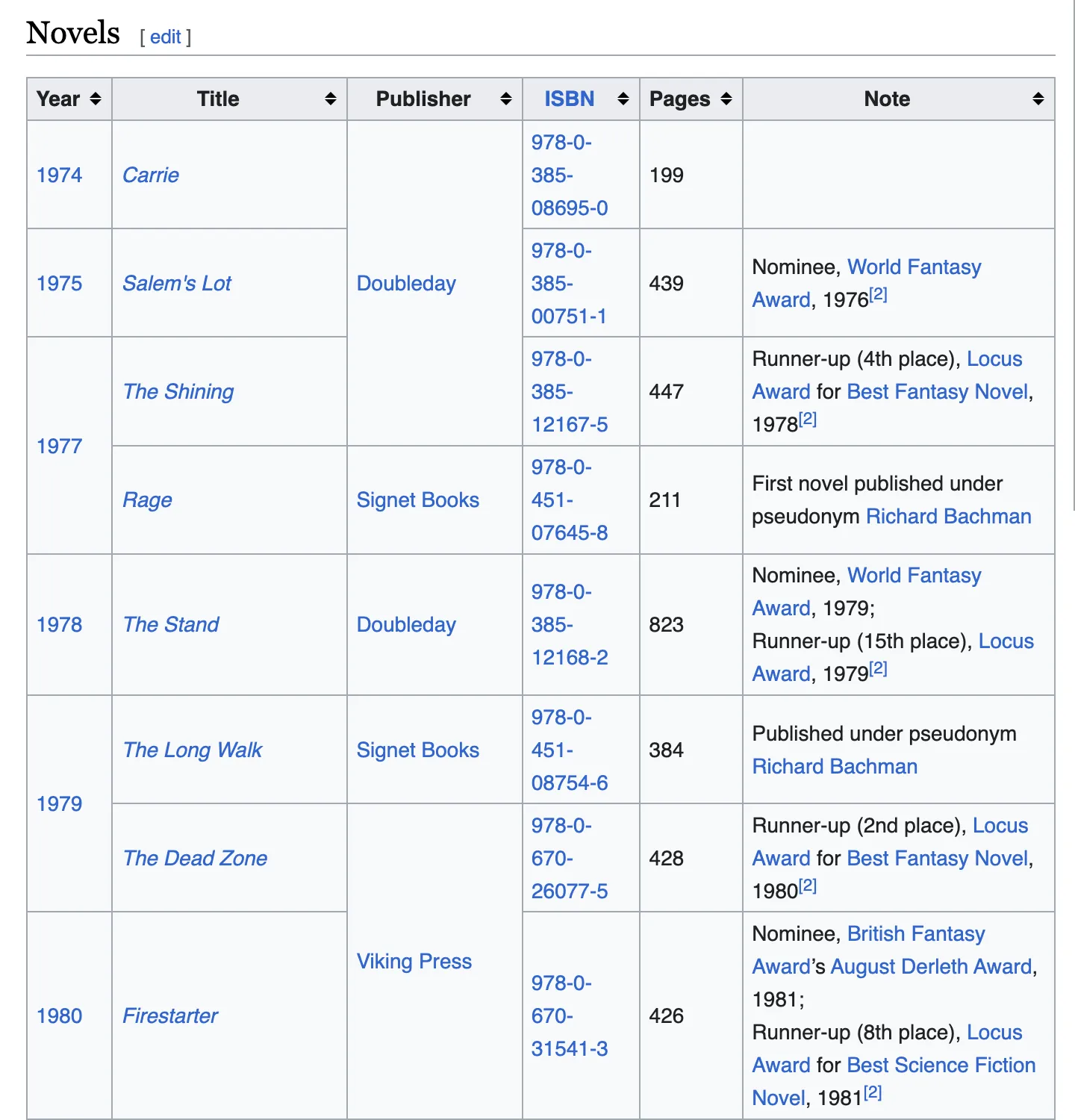Open citation [2] after 1981

click(873, 1092)
